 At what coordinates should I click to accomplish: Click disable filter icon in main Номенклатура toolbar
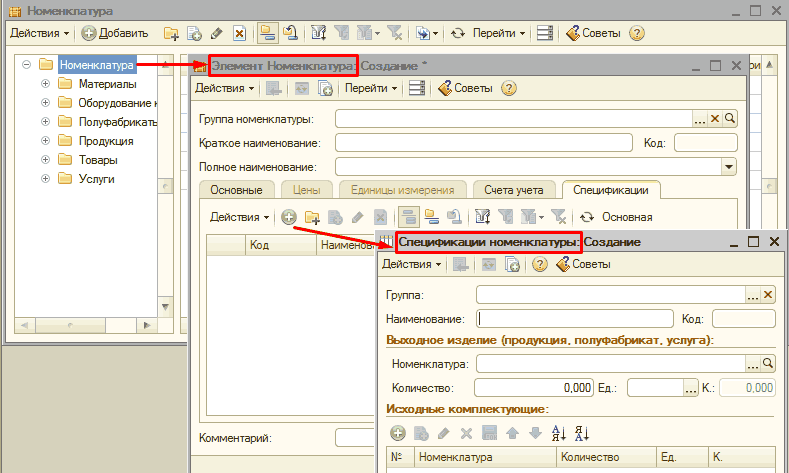click(x=395, y=34)
